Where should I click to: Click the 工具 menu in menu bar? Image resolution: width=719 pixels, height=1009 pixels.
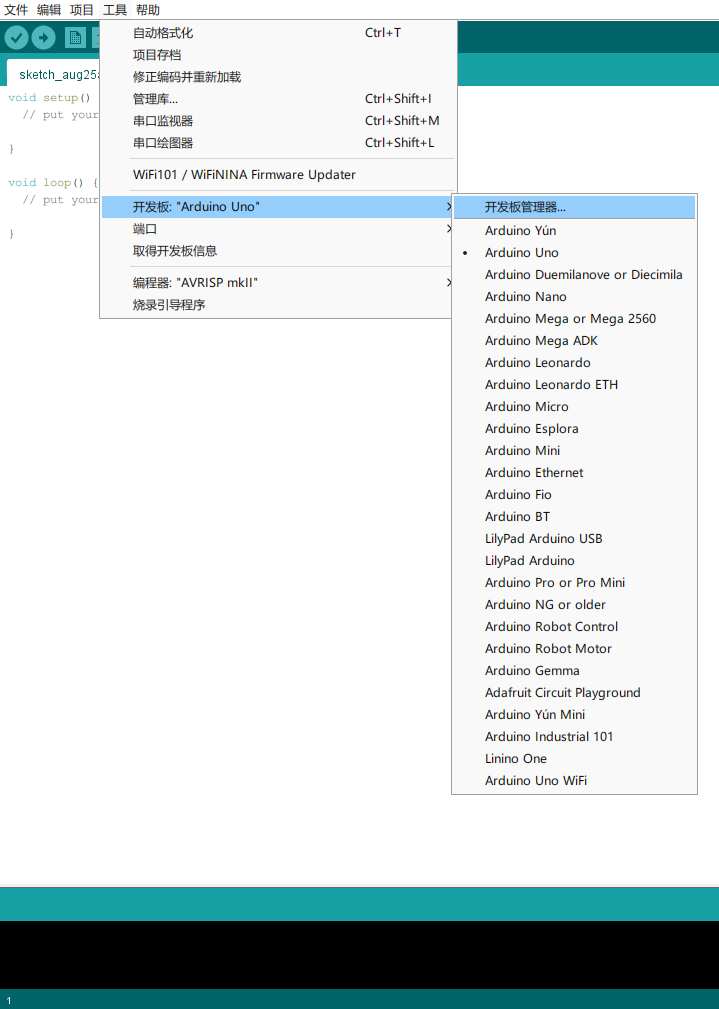[115, 10]
